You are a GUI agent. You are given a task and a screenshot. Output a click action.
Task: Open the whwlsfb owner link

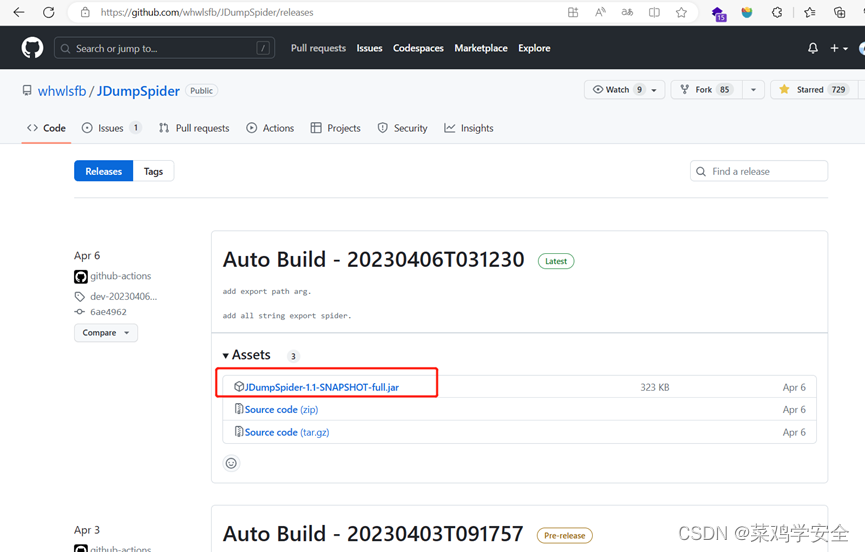point(62,91)
